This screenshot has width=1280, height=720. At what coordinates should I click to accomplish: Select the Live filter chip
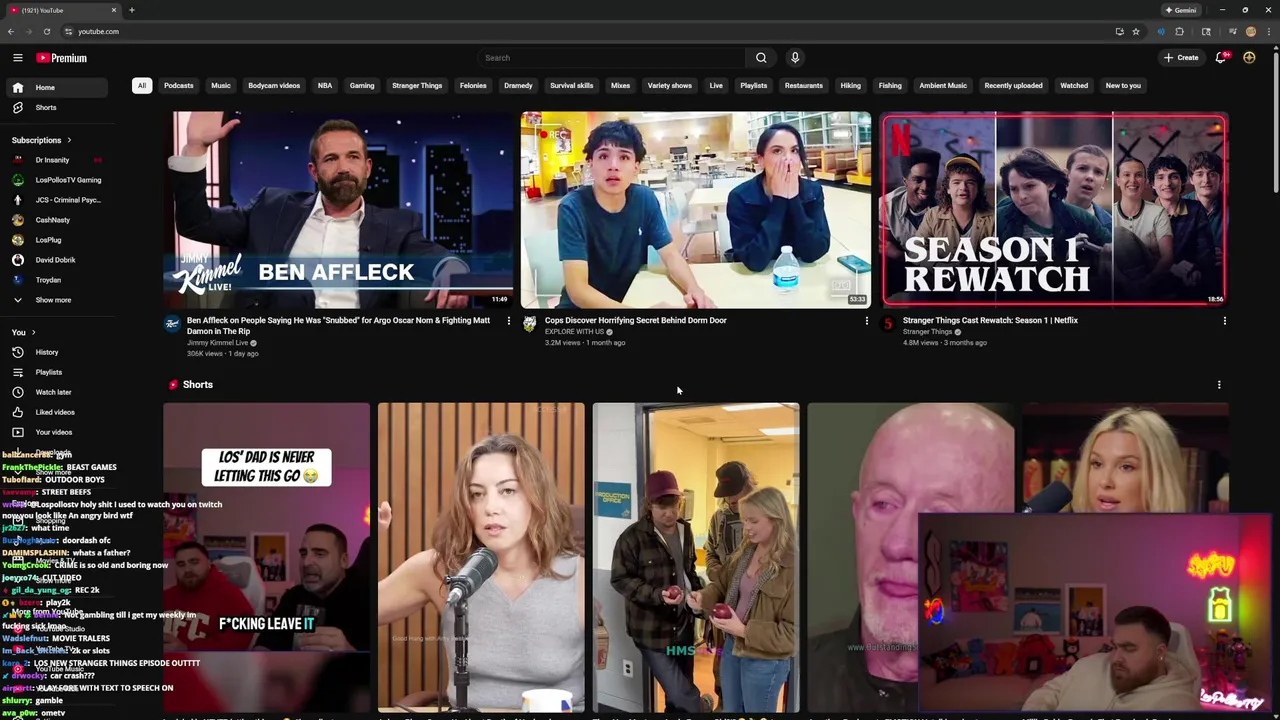point(716,86)
